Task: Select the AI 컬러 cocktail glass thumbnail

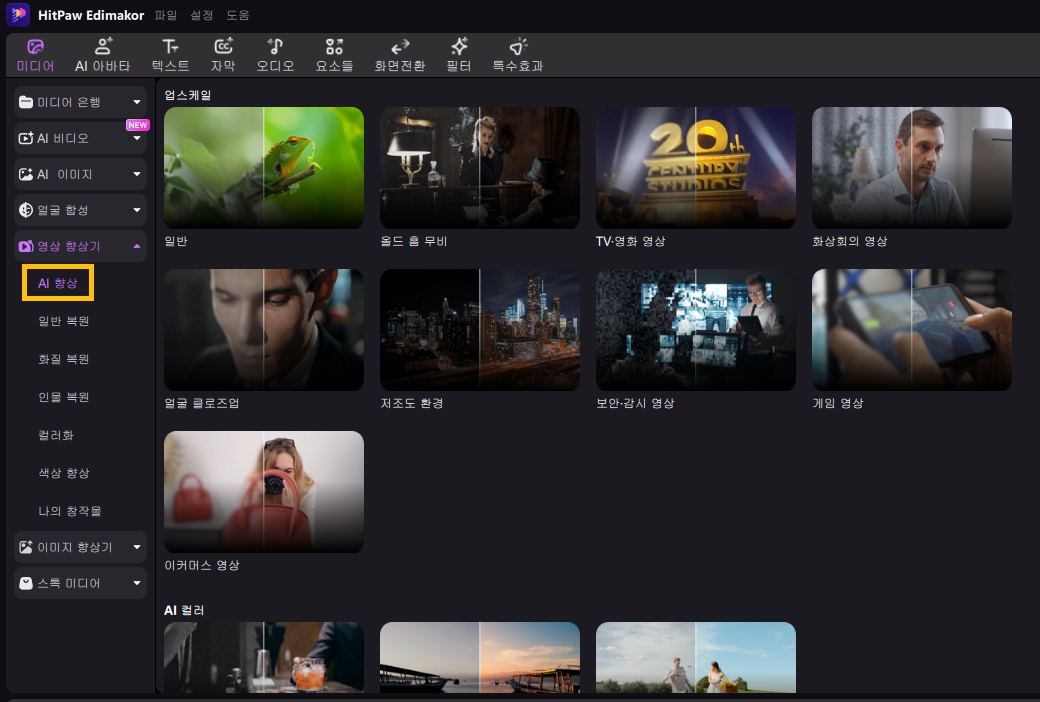Action: (264, 658)
